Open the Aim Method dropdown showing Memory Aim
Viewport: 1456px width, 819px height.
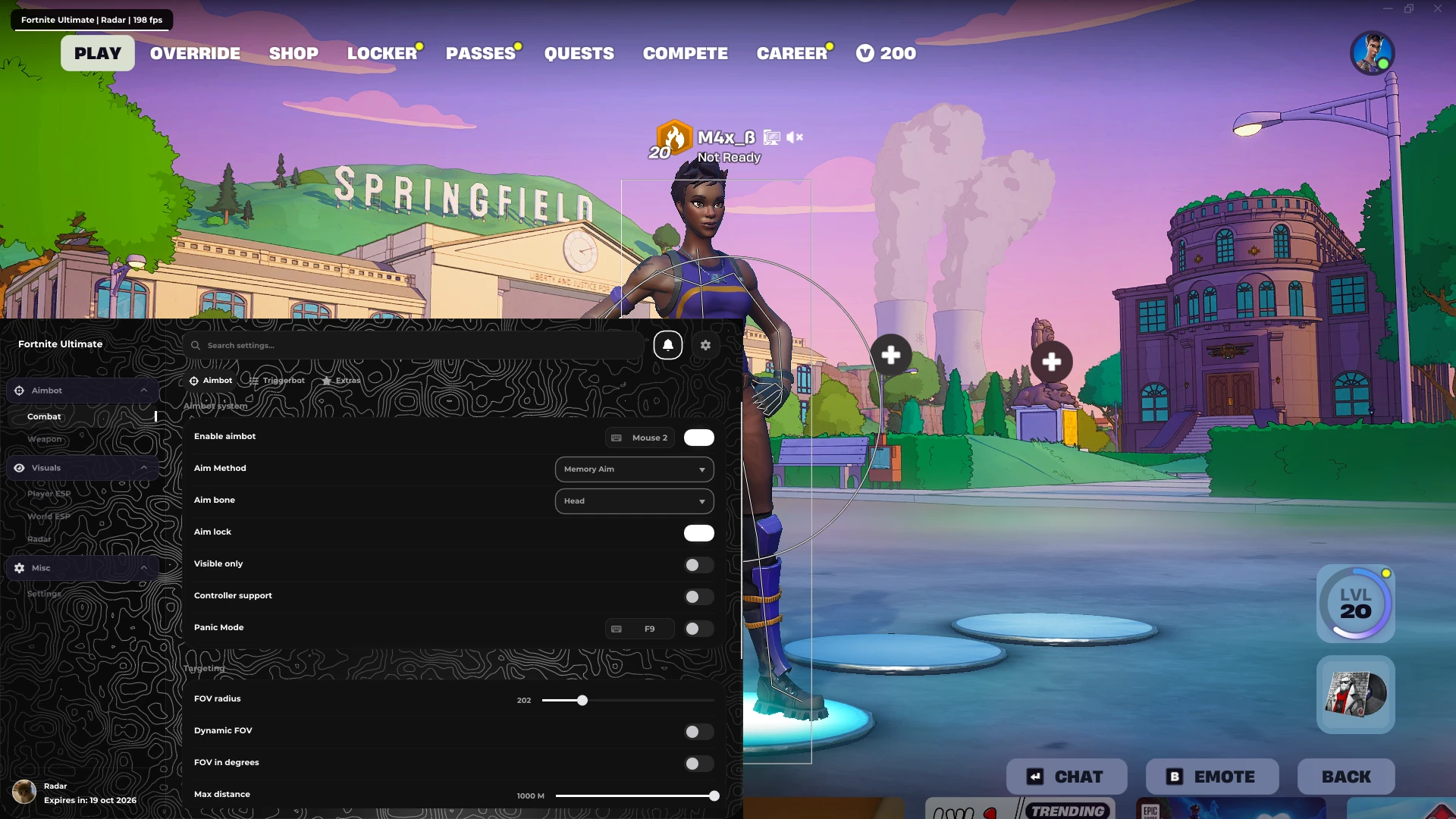point(634,469)
